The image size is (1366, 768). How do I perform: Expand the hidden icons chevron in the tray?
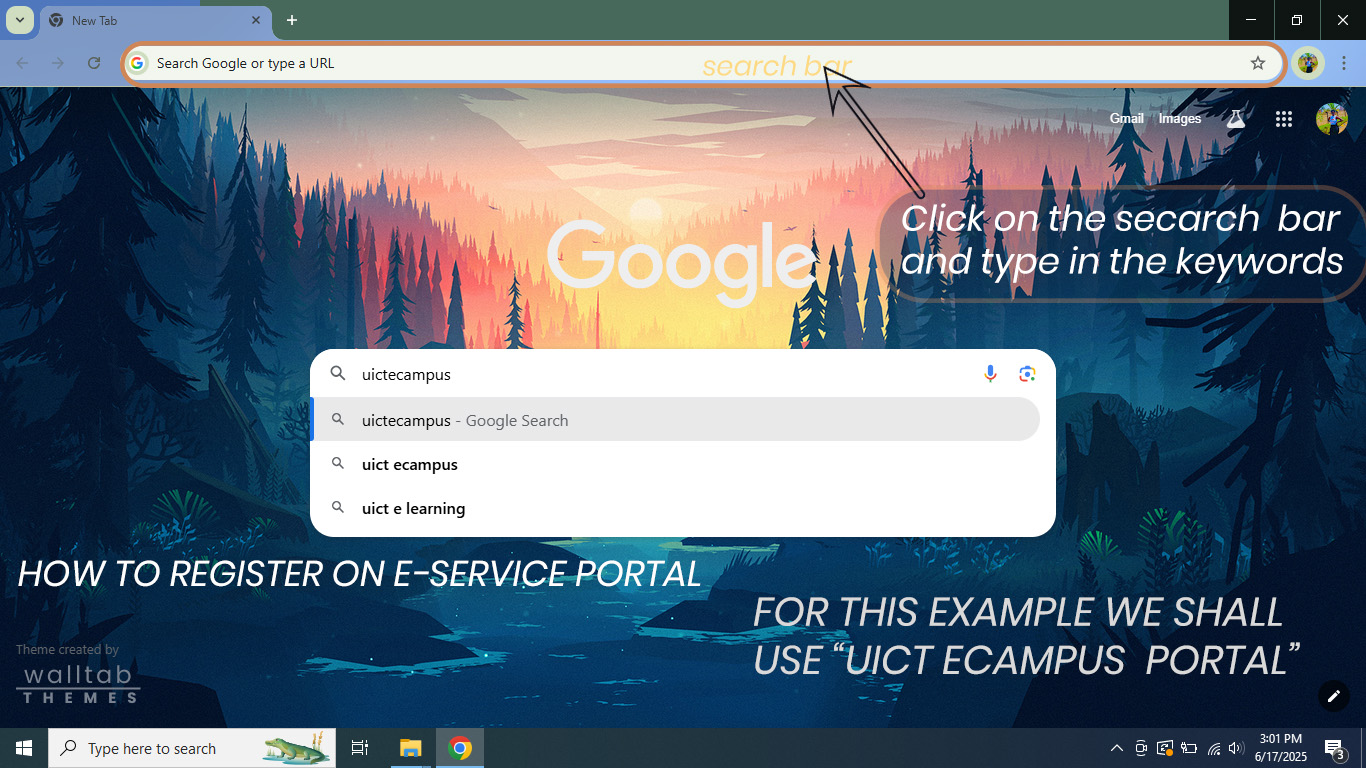pyautogui.click(x=1116, y=748)
